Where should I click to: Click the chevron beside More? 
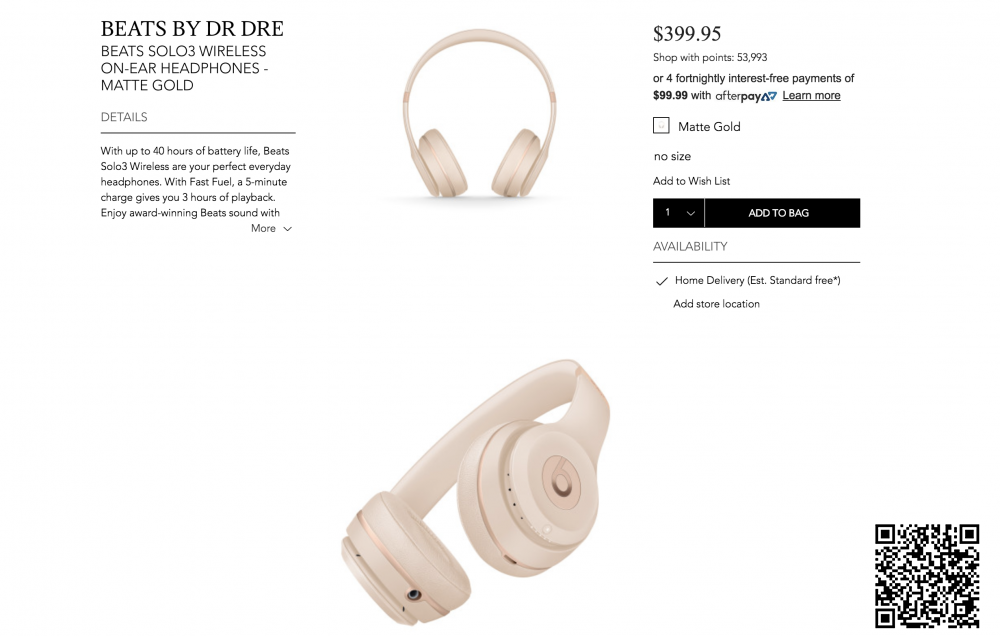pos(288,229)
